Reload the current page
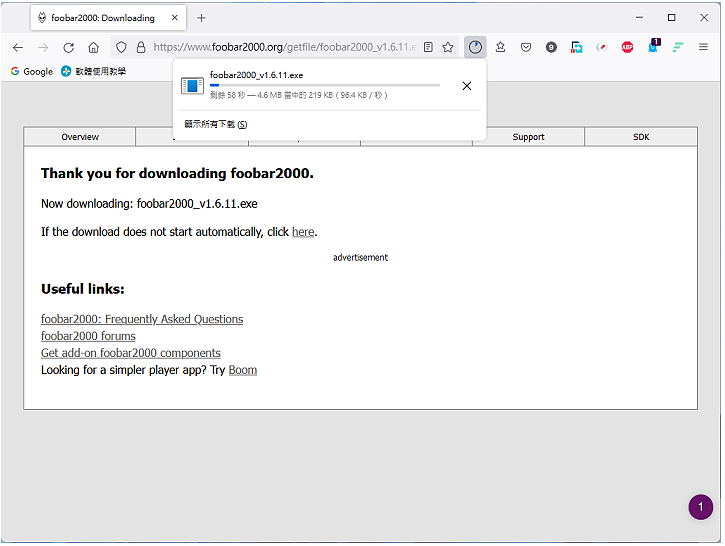The height and width of the screenshot is (546, 725). click(x=68, y=47)
